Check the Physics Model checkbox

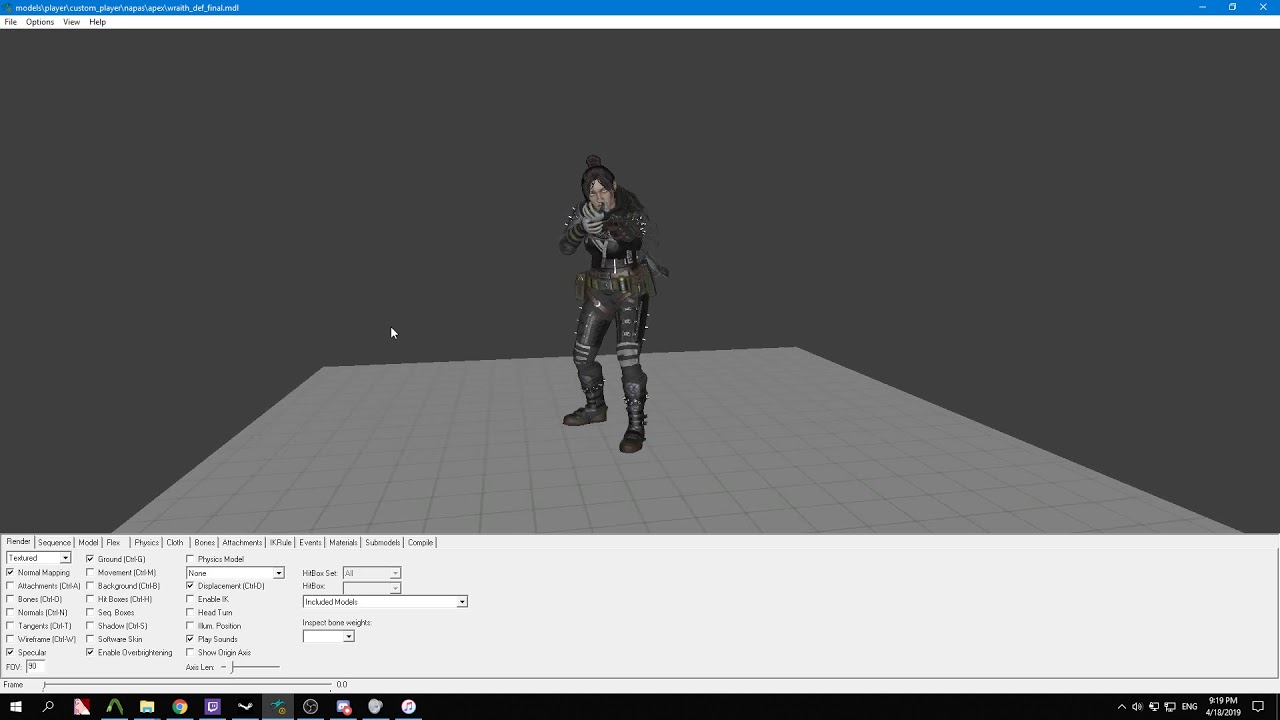click(190, 559)
